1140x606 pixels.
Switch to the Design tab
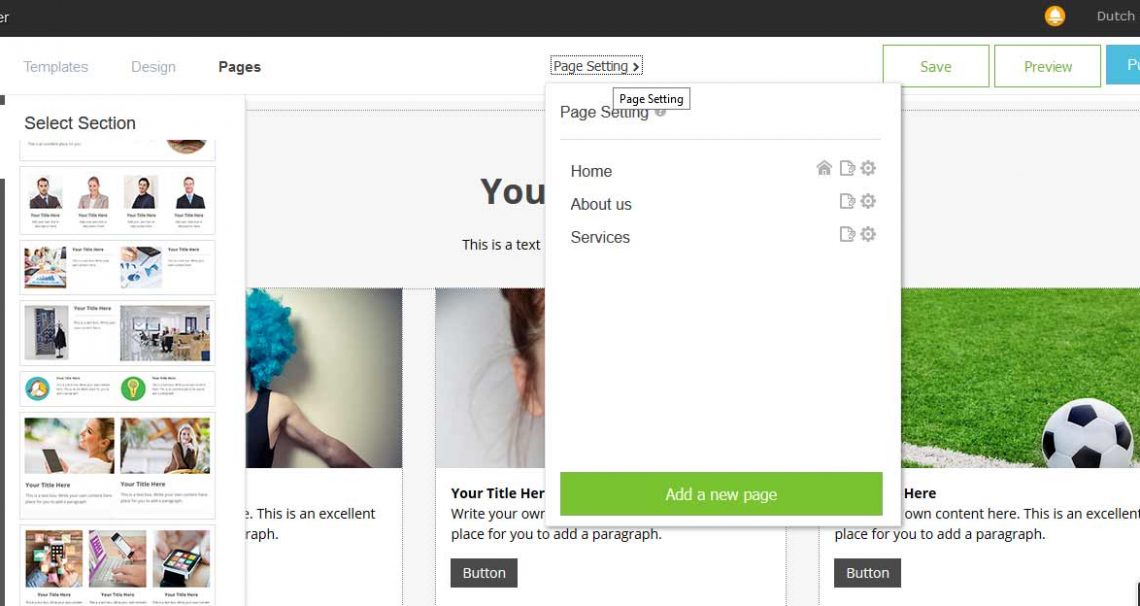click(153, 67)
